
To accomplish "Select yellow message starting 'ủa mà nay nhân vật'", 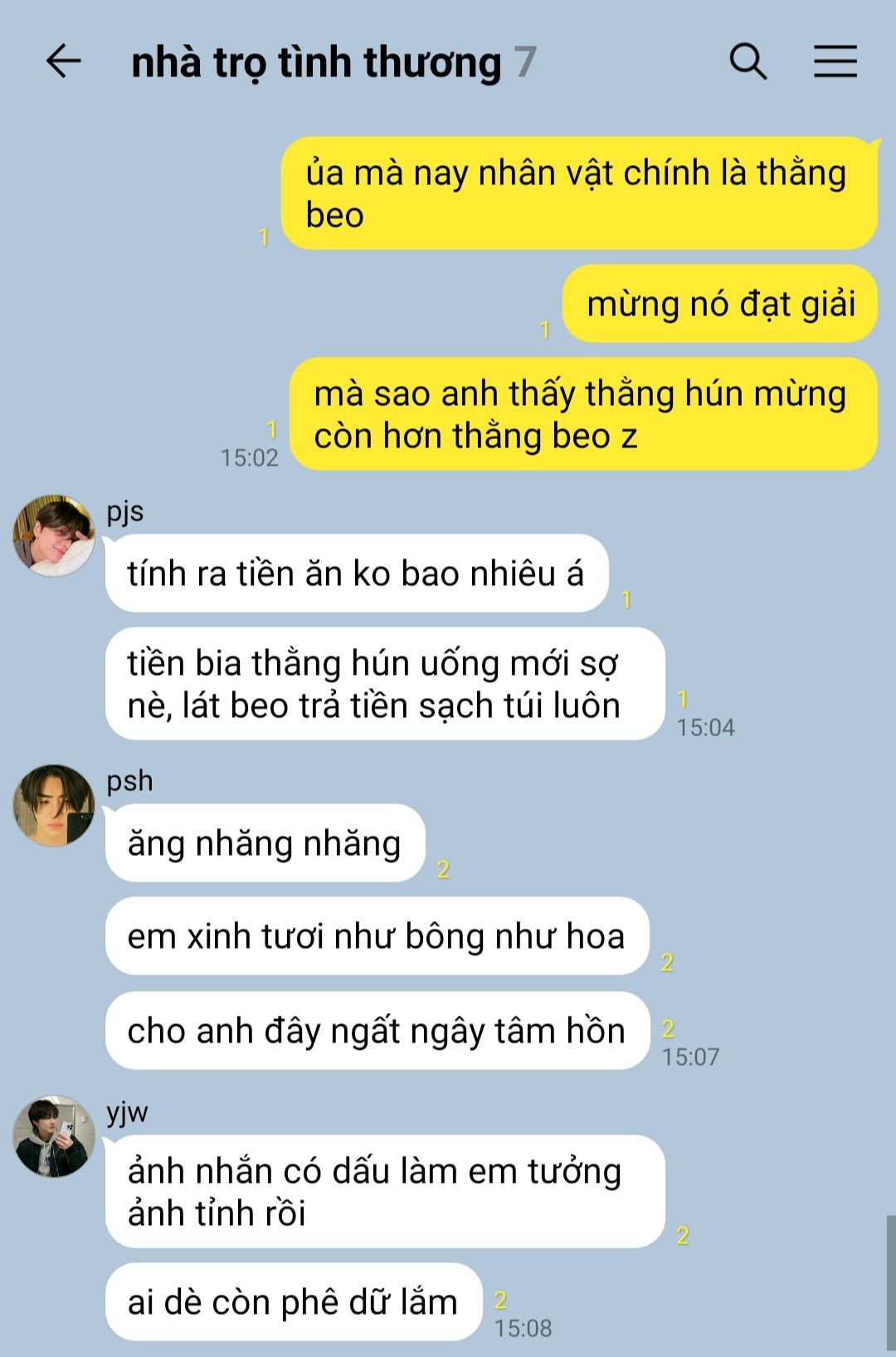I will [579, 193].
